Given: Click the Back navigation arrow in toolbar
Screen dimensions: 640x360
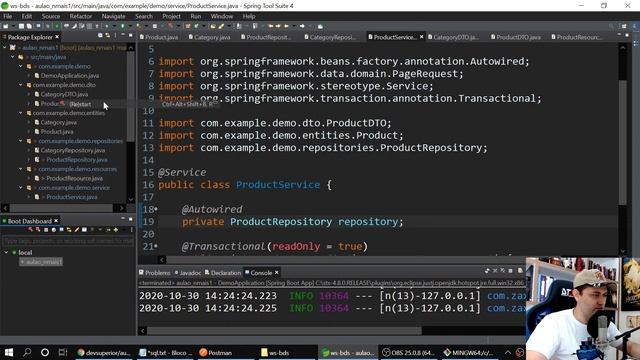Looking at the screenshot, I should pyautogui.click(x=286, y=26).
